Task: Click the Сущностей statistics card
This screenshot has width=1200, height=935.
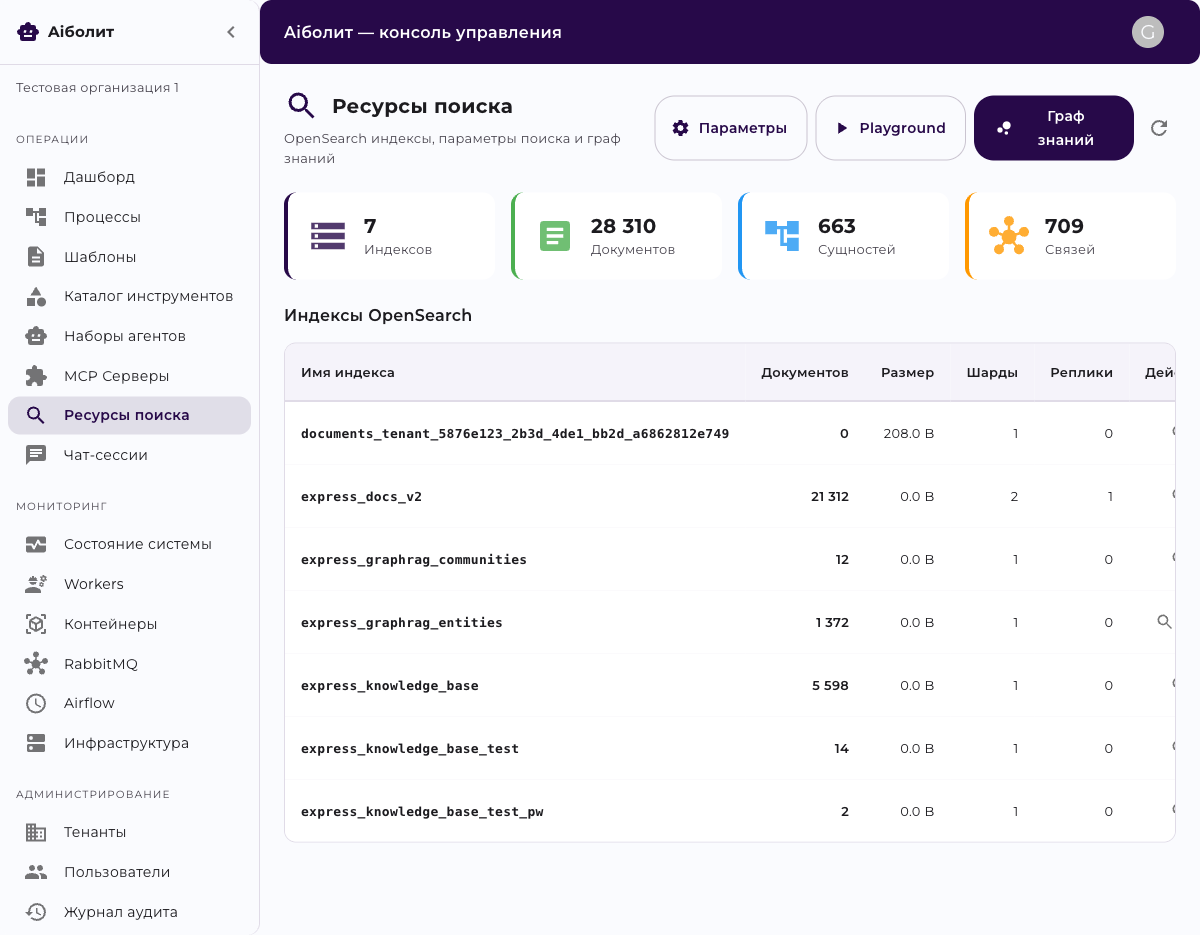Action: pyautogui.click(x=843, y=236)
